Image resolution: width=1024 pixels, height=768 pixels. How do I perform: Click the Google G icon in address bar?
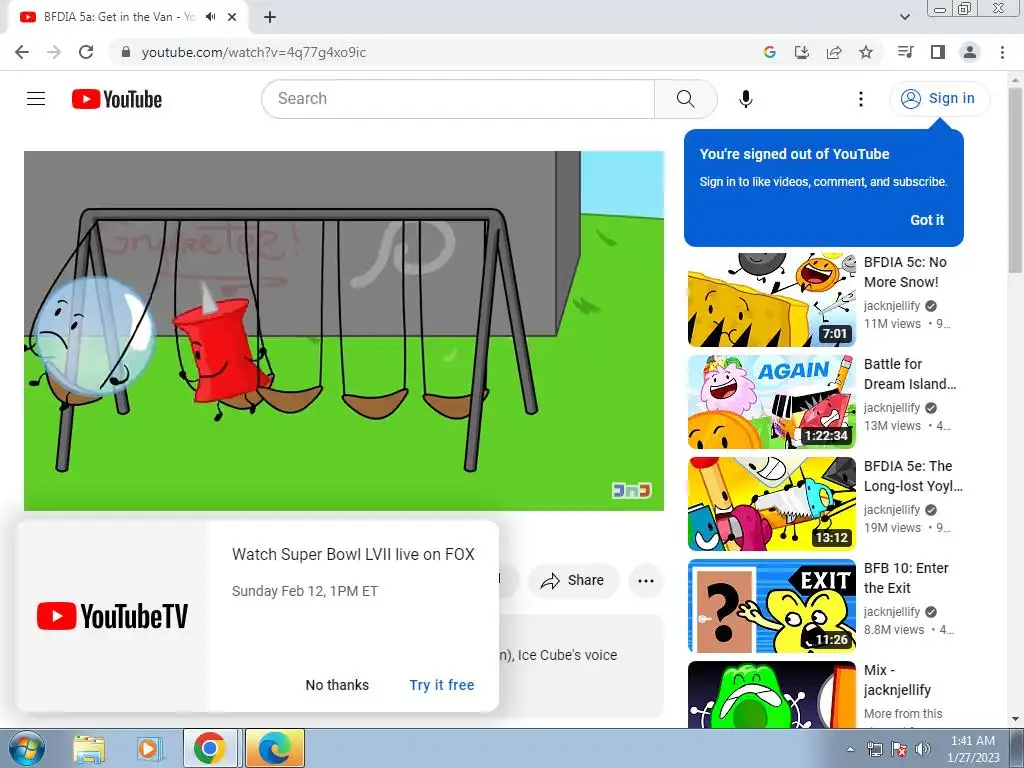pos(769,52)
